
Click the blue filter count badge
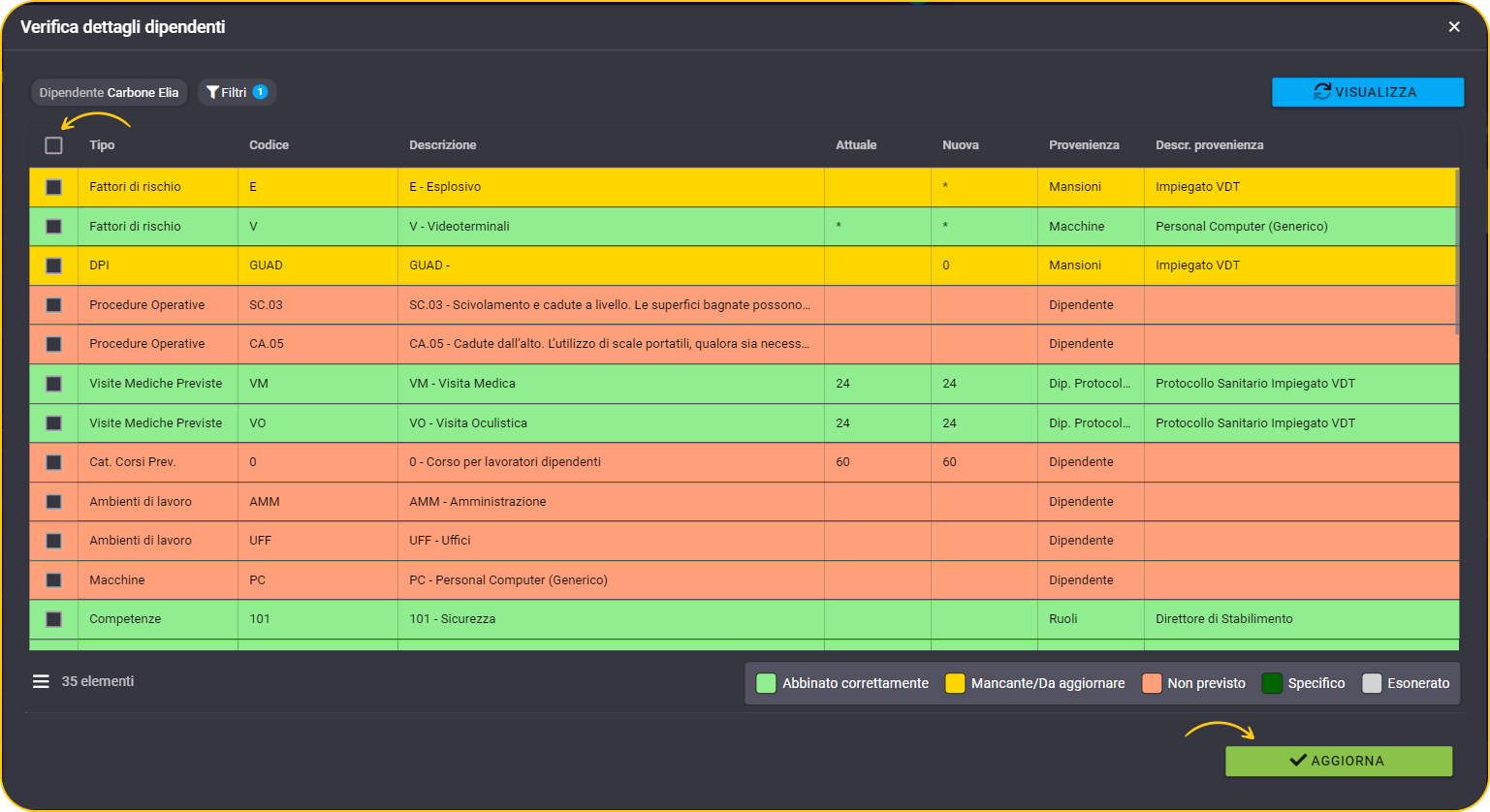(x=260, y=92)
